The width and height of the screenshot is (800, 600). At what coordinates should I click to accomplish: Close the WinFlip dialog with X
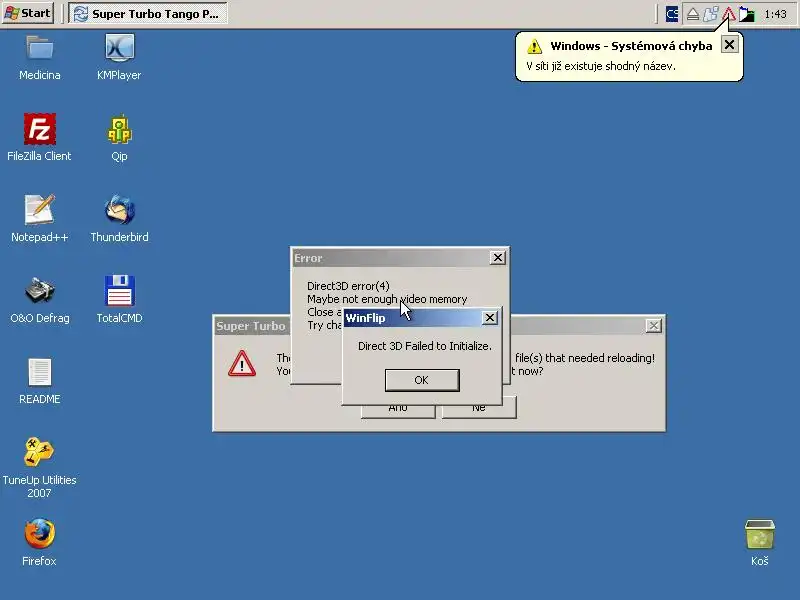click(490, 318)
